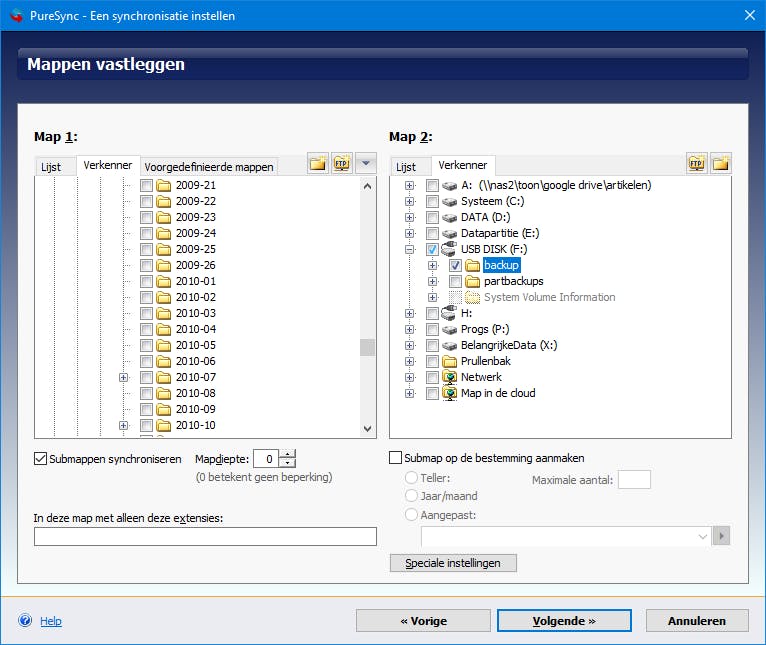Click the USB DISK (F:) drive icon
The image size is (766, 645).
point(448,249)
